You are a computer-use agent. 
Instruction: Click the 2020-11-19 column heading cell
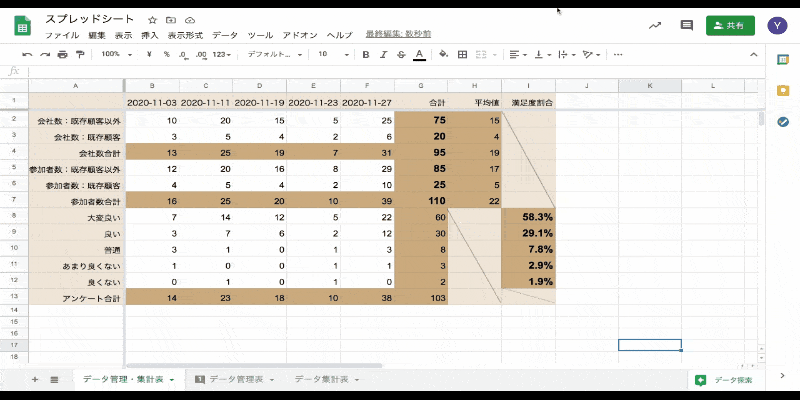click(259, 103)
